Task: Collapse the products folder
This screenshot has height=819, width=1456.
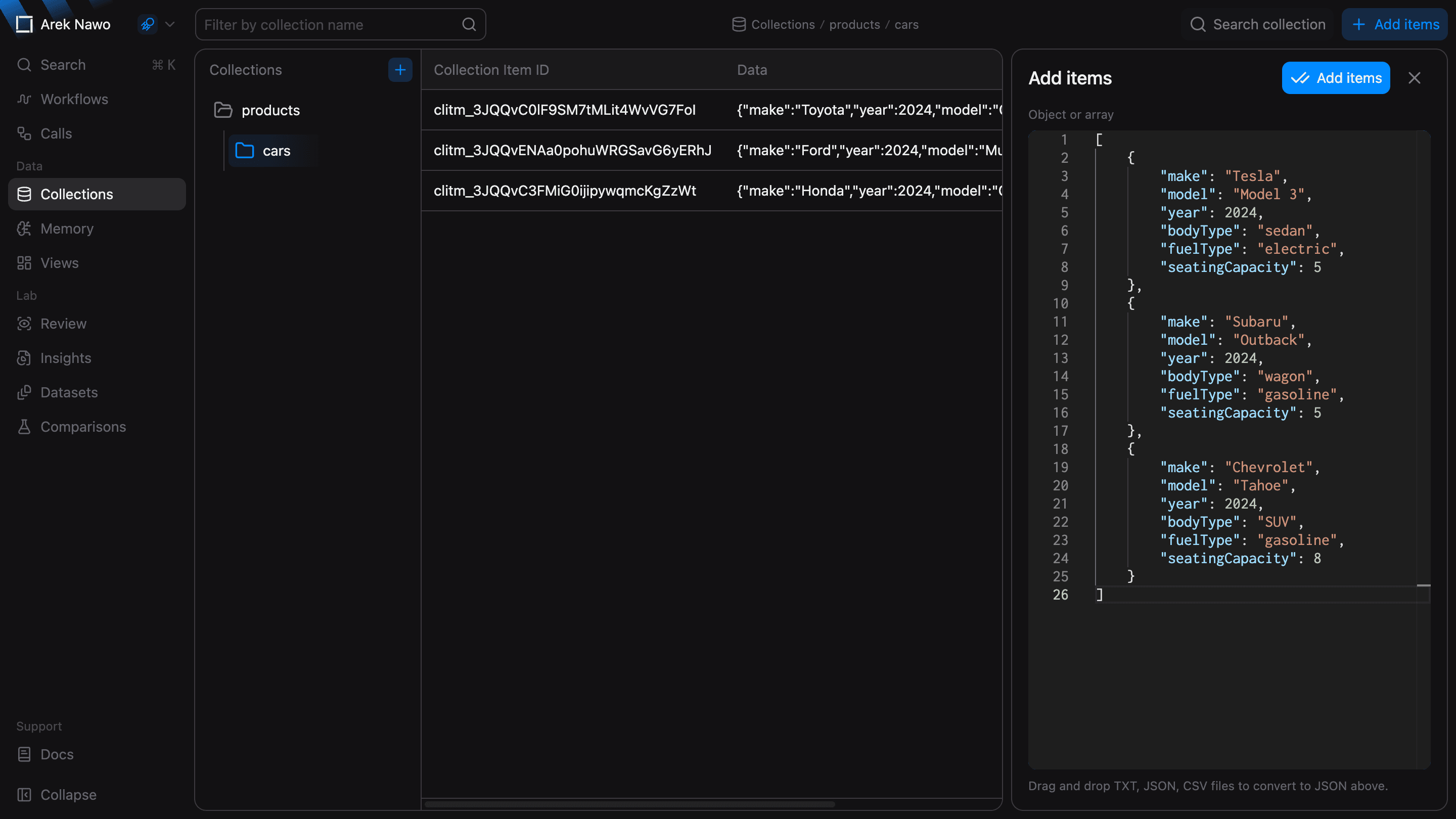Action: (223, 110)
